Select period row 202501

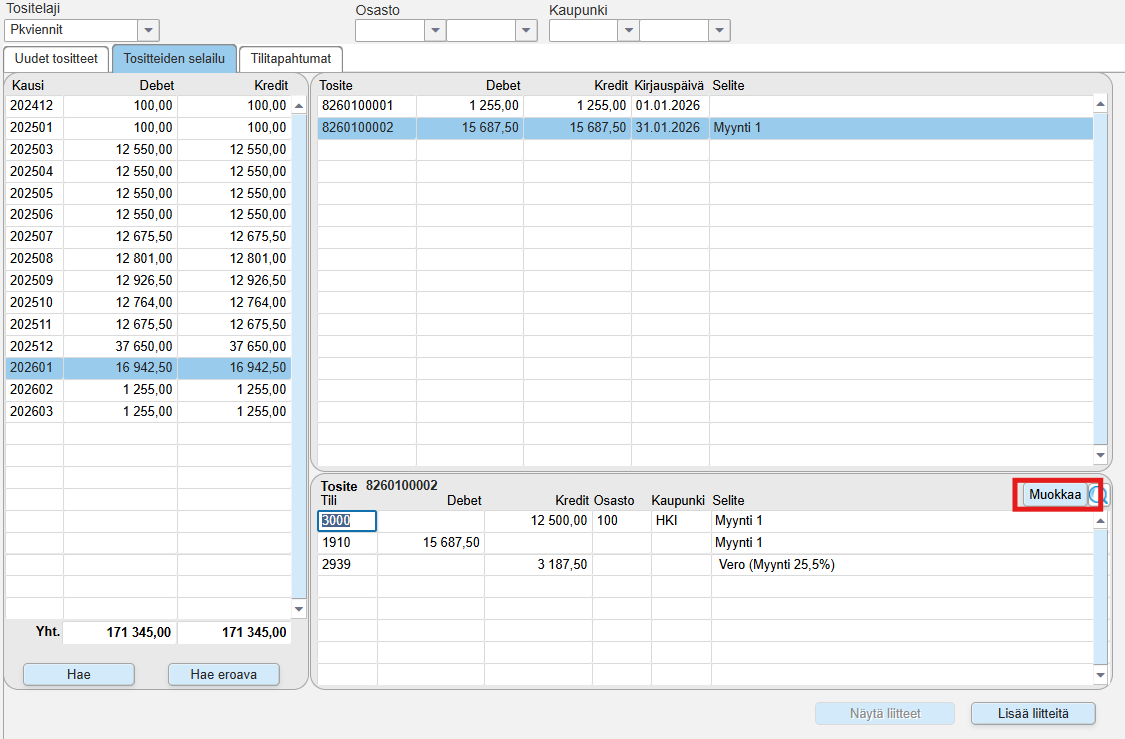(149, 128)
